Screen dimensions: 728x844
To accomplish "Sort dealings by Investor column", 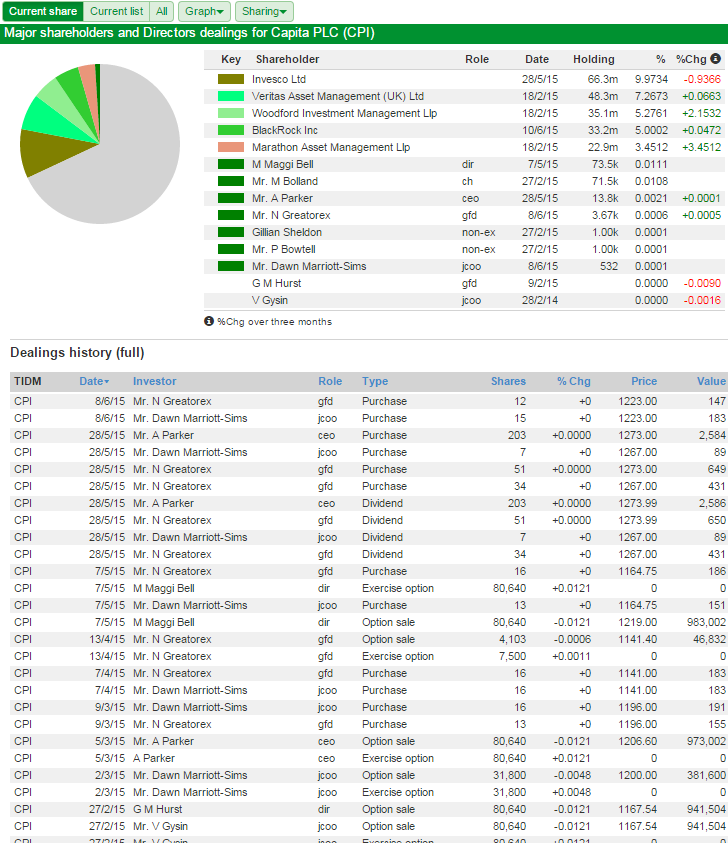I will tap(155, 381).
